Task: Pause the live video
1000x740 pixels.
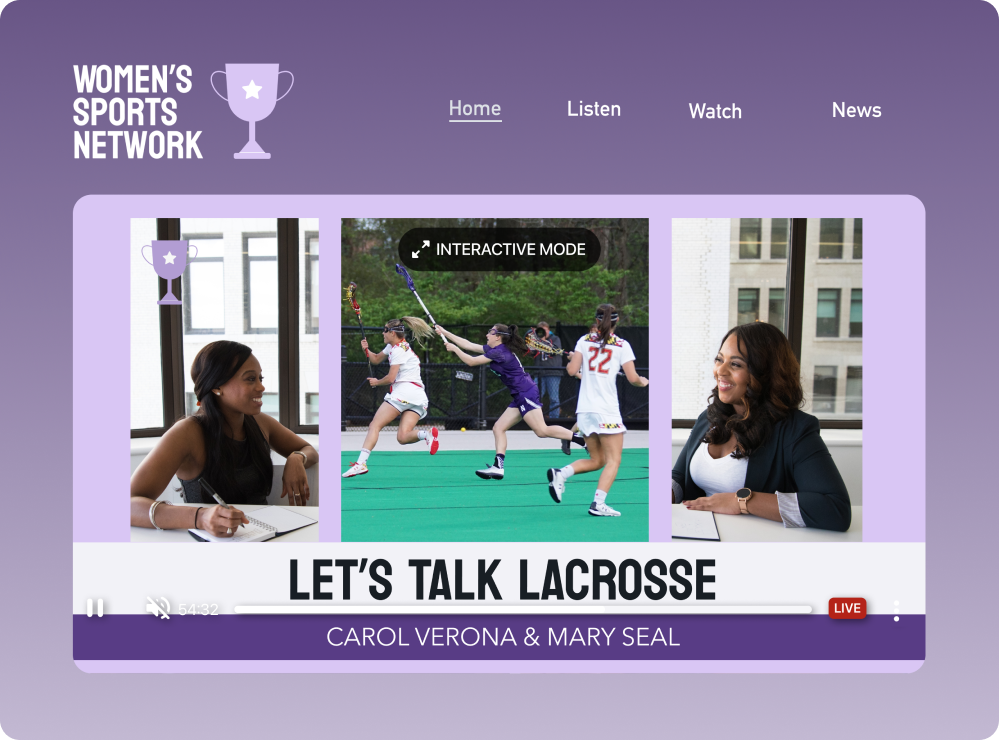Action: coord(95,608)
